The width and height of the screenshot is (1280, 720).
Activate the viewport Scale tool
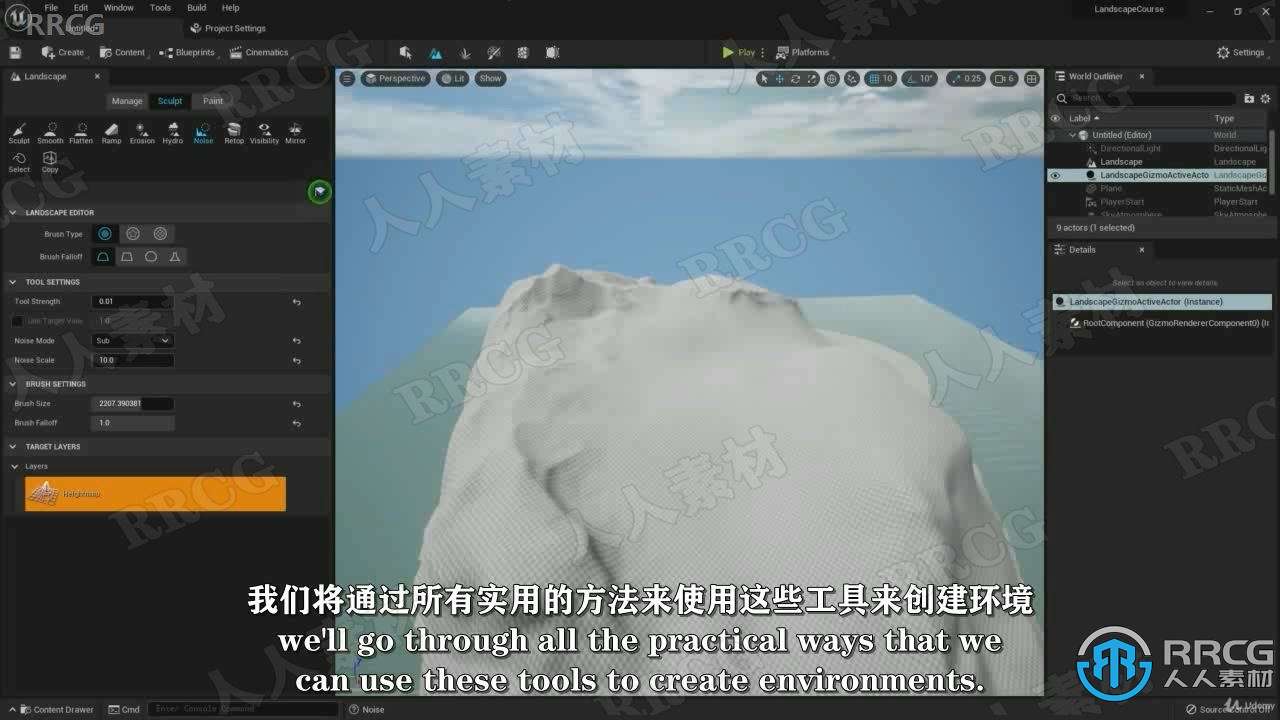click(x=811, y=78)
